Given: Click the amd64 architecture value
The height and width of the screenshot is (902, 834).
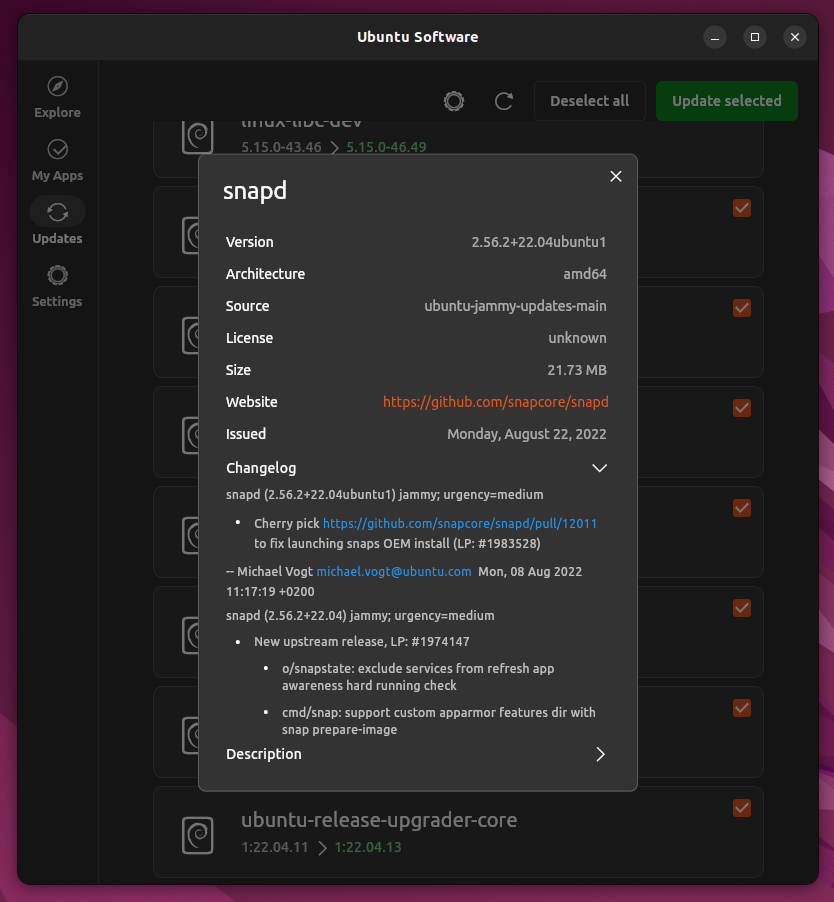Looking at the screenshot, I should pyautogui.click(x=585, y=274).
